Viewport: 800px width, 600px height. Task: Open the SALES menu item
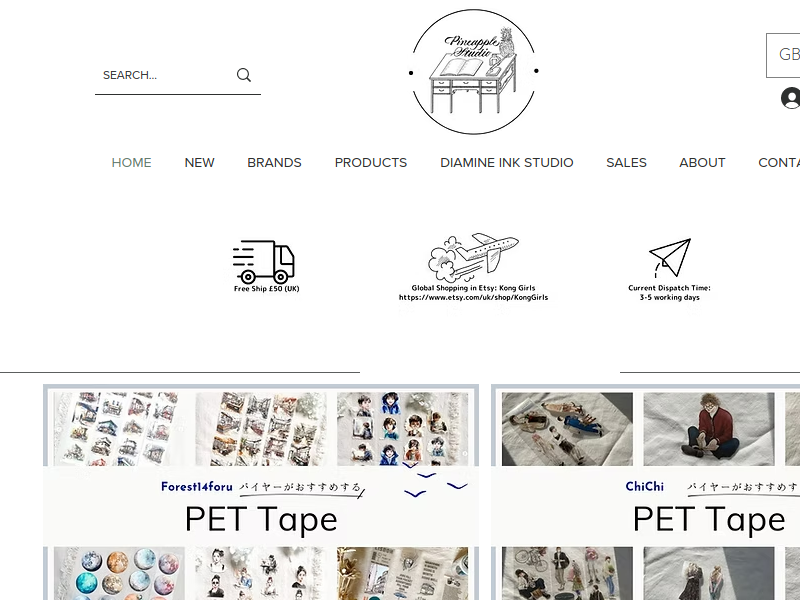(x=627, y=162)
